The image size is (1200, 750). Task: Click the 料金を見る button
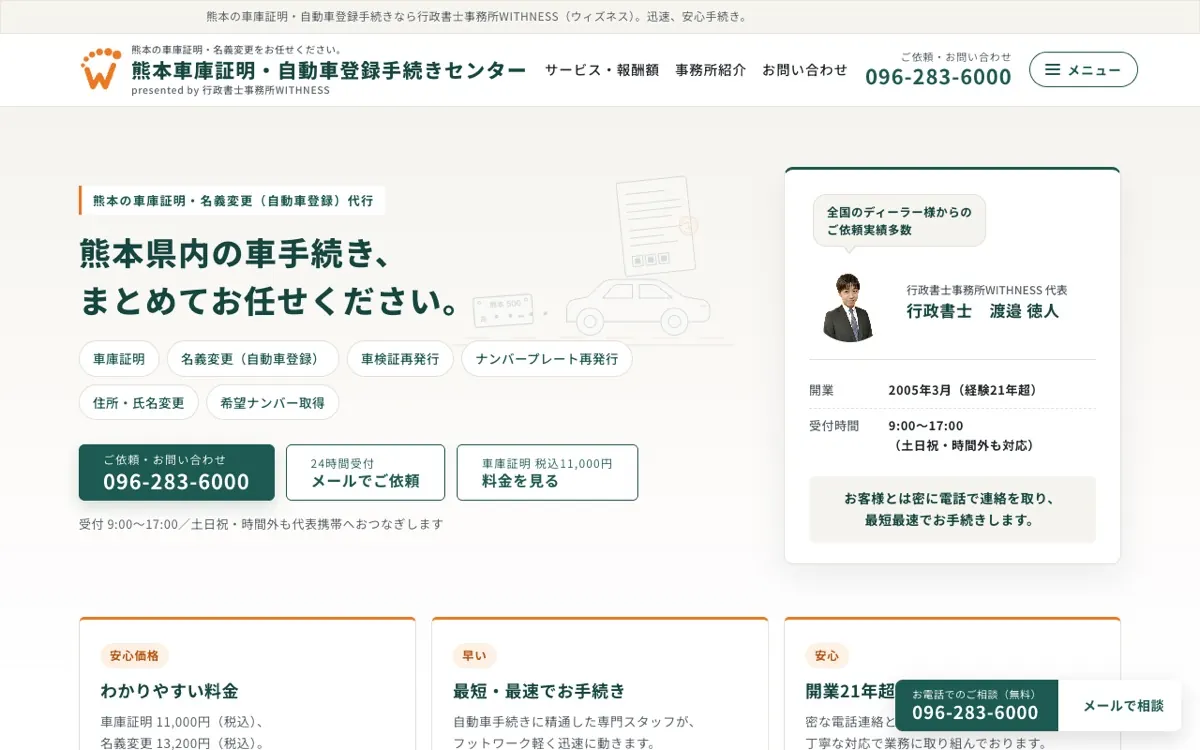pyautogui.click(x=547, y=472)
